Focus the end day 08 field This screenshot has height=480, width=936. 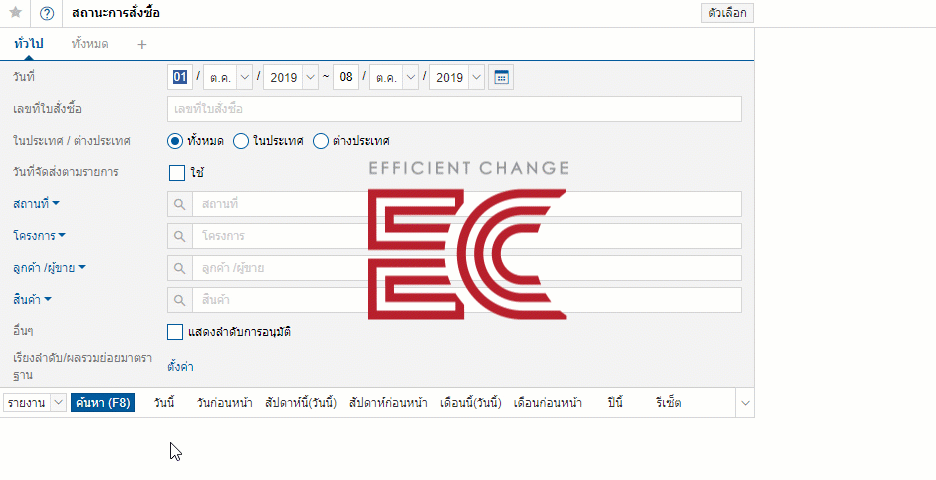[x=346, y=78]
